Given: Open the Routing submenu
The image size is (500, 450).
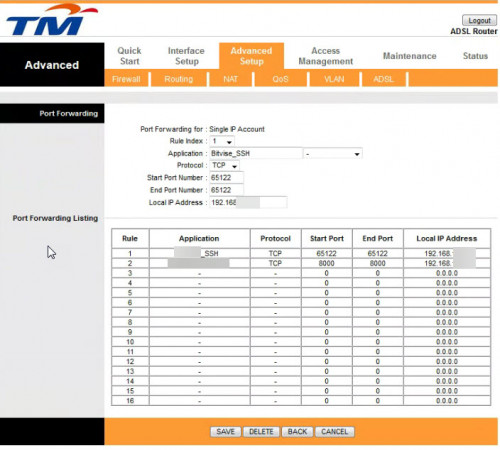Looking at the screenshot, I should [x=179, y=79].
